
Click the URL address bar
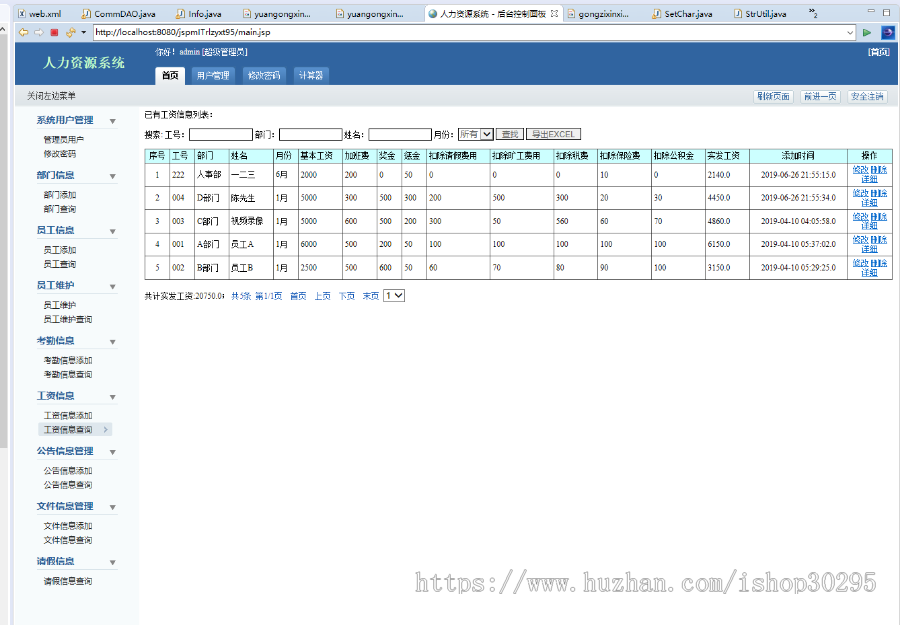coord(470,32)
